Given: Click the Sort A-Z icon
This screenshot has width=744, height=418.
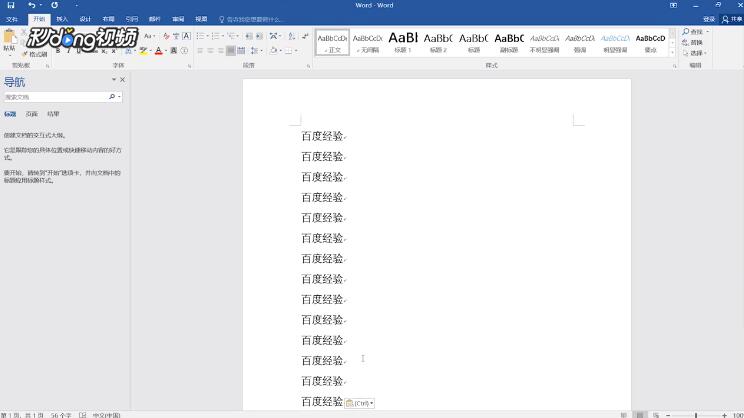Looking at the screenshot, I should [291, 36].
